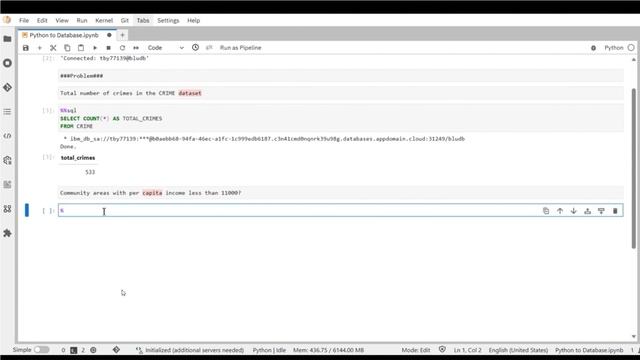The height and width of the screenshot is (360, 640).
Task: Click the 533 value in output table
Action: (90, 172)
